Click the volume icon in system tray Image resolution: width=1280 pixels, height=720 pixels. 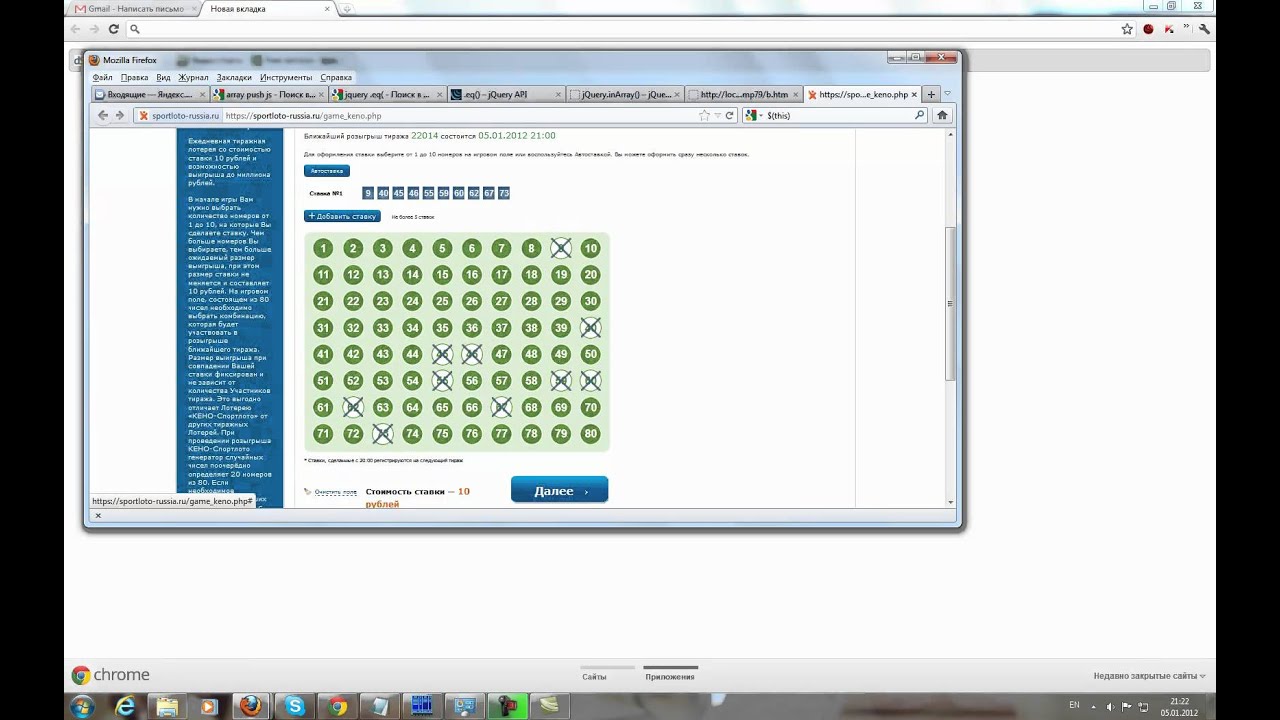coord(1110,707)
